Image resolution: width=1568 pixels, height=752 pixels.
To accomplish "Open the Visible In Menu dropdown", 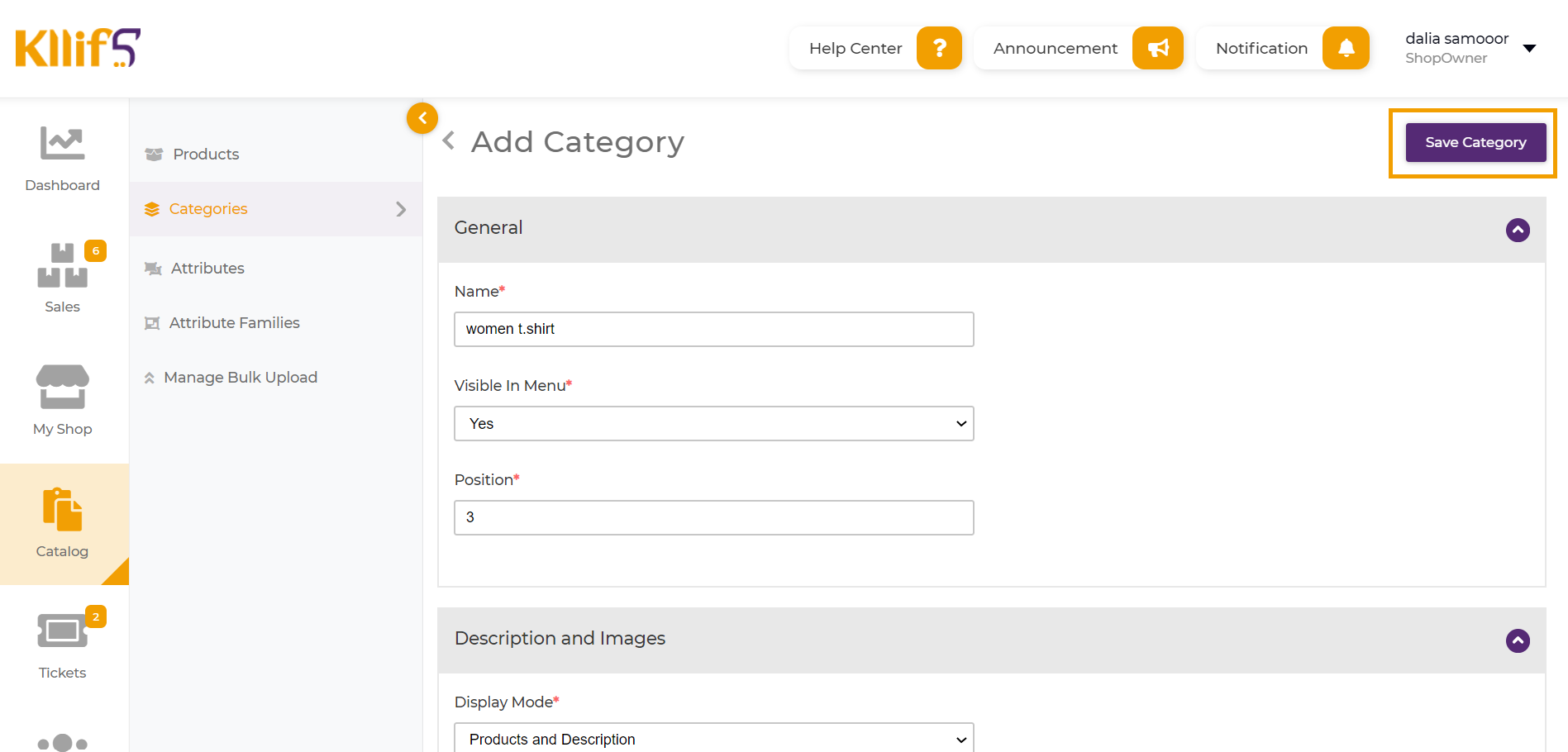I will pos(713,423).
